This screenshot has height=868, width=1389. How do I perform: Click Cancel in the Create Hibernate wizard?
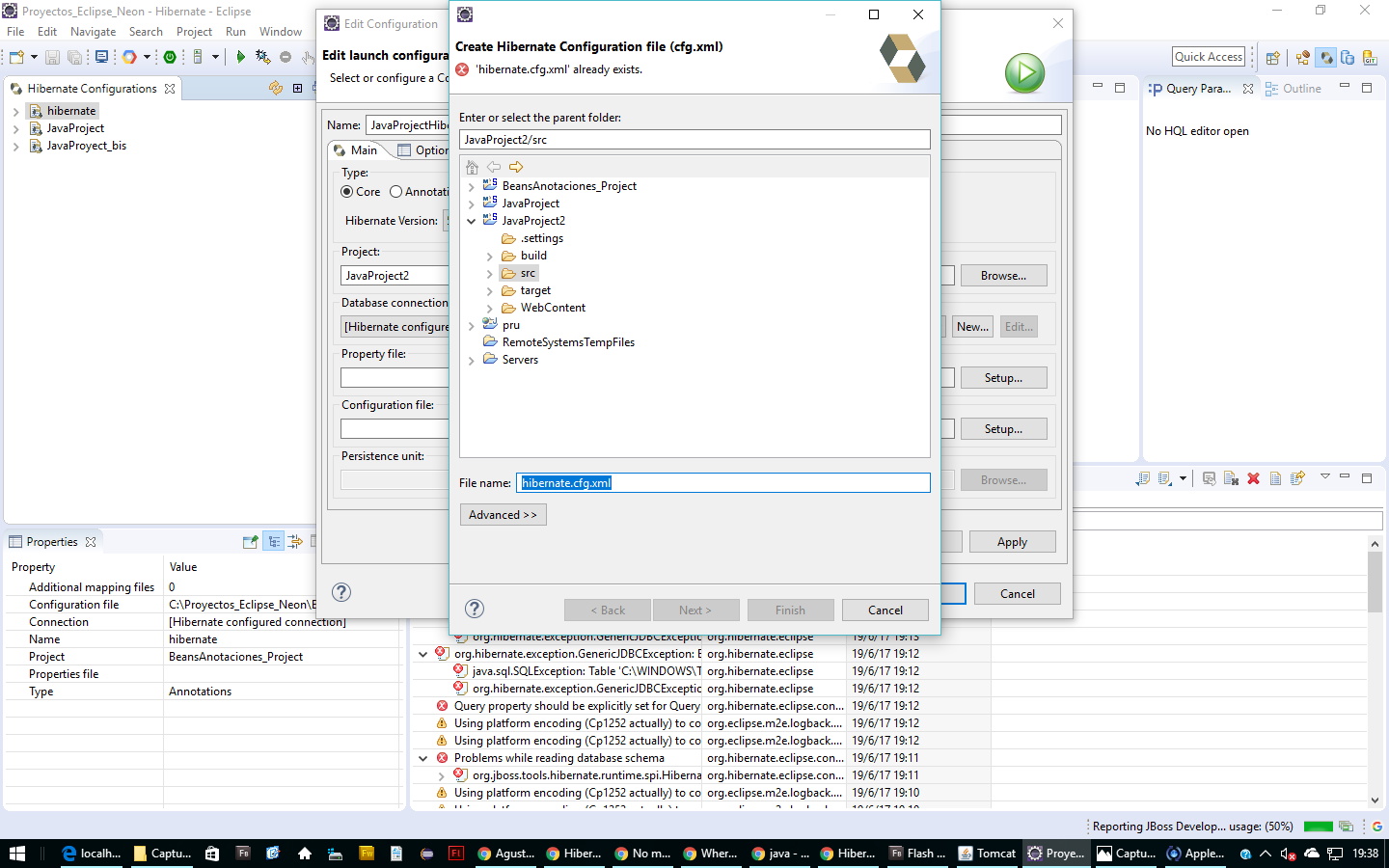885,610
